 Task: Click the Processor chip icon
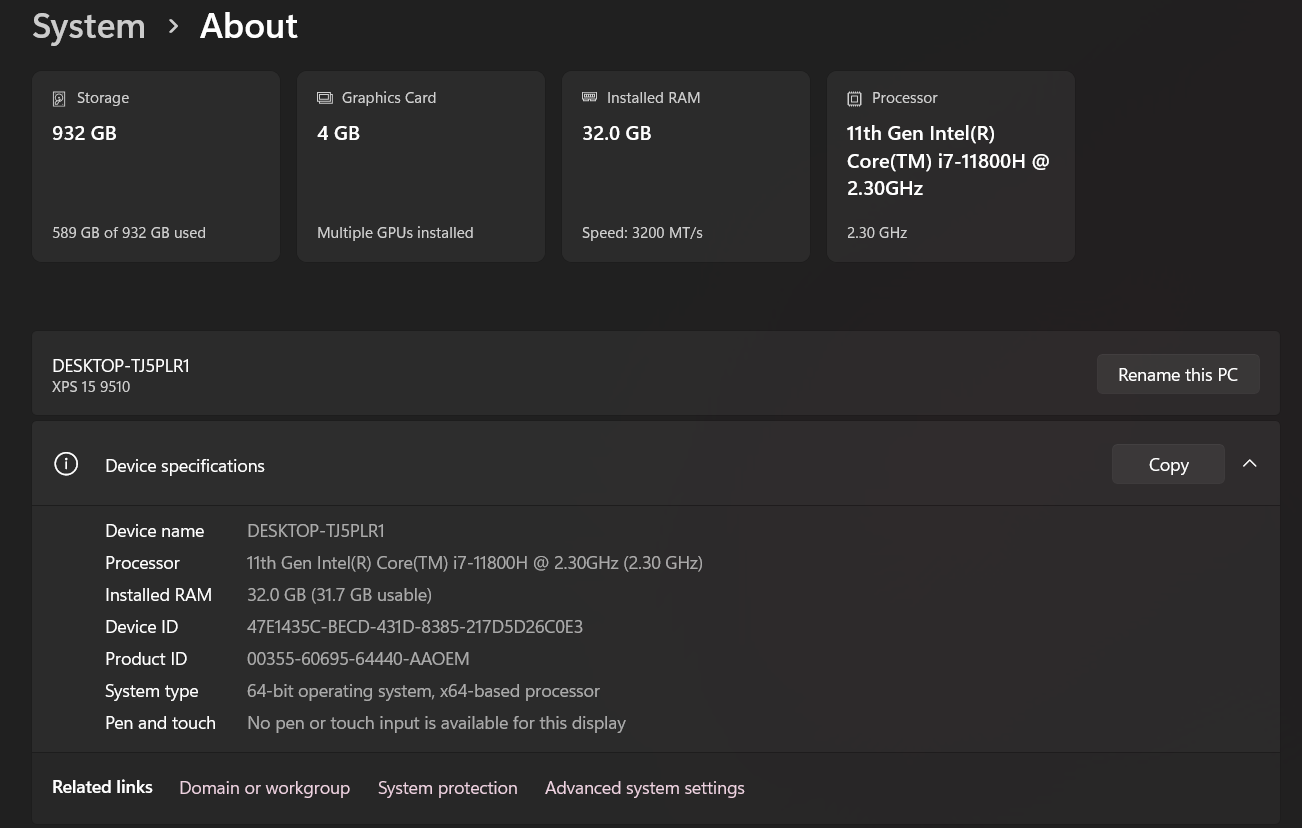854,98
